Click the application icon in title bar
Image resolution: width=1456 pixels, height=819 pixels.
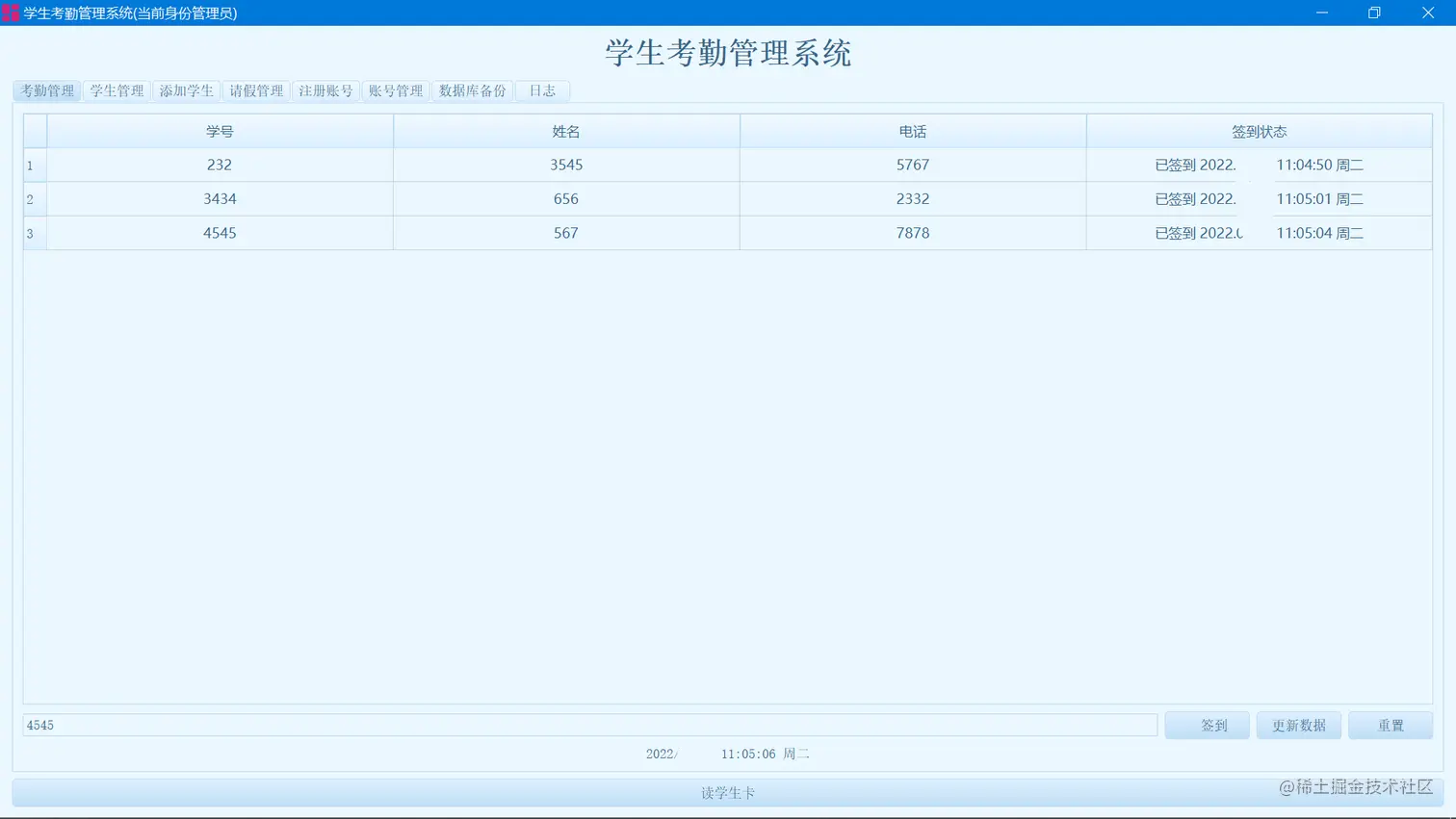11,13
